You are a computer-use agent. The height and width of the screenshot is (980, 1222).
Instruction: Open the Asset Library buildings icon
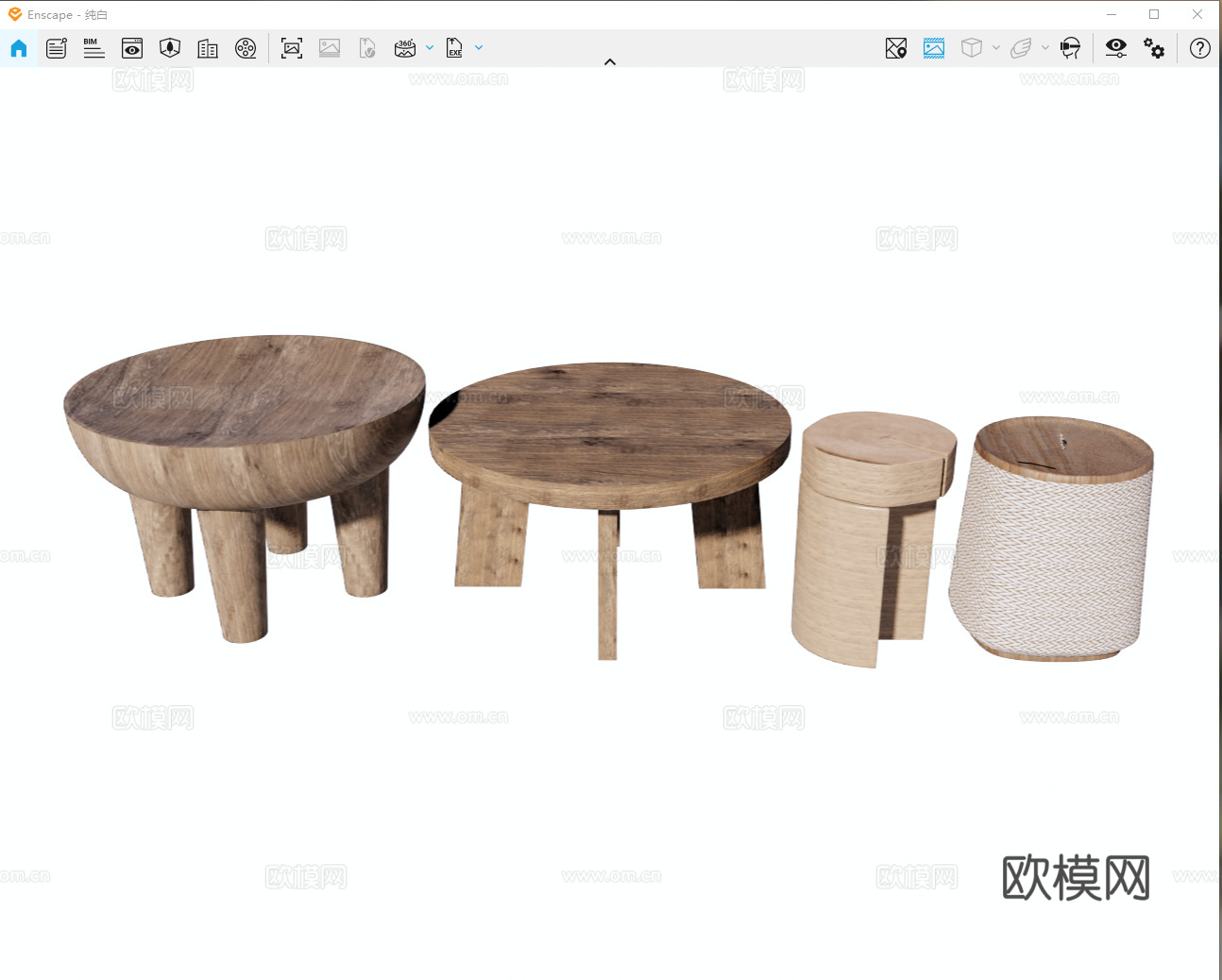tap(208, 48)
